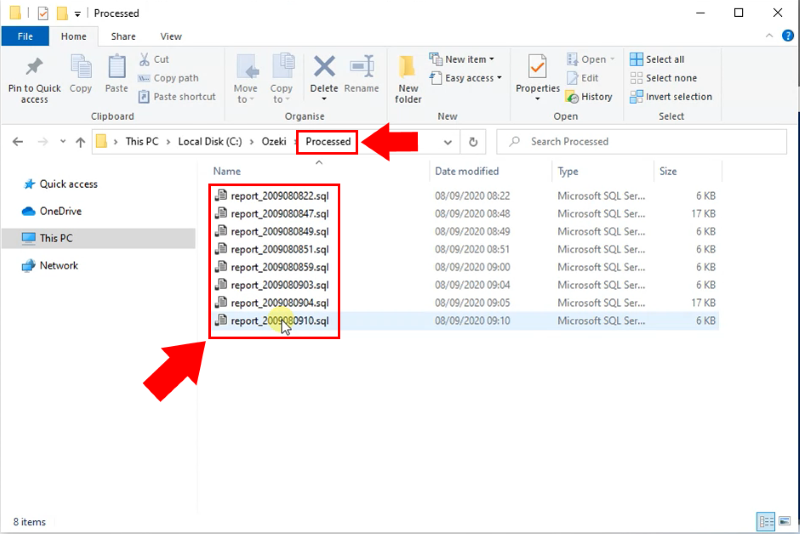
Task: Click the Copy ribbon icon
Action: 81,67
